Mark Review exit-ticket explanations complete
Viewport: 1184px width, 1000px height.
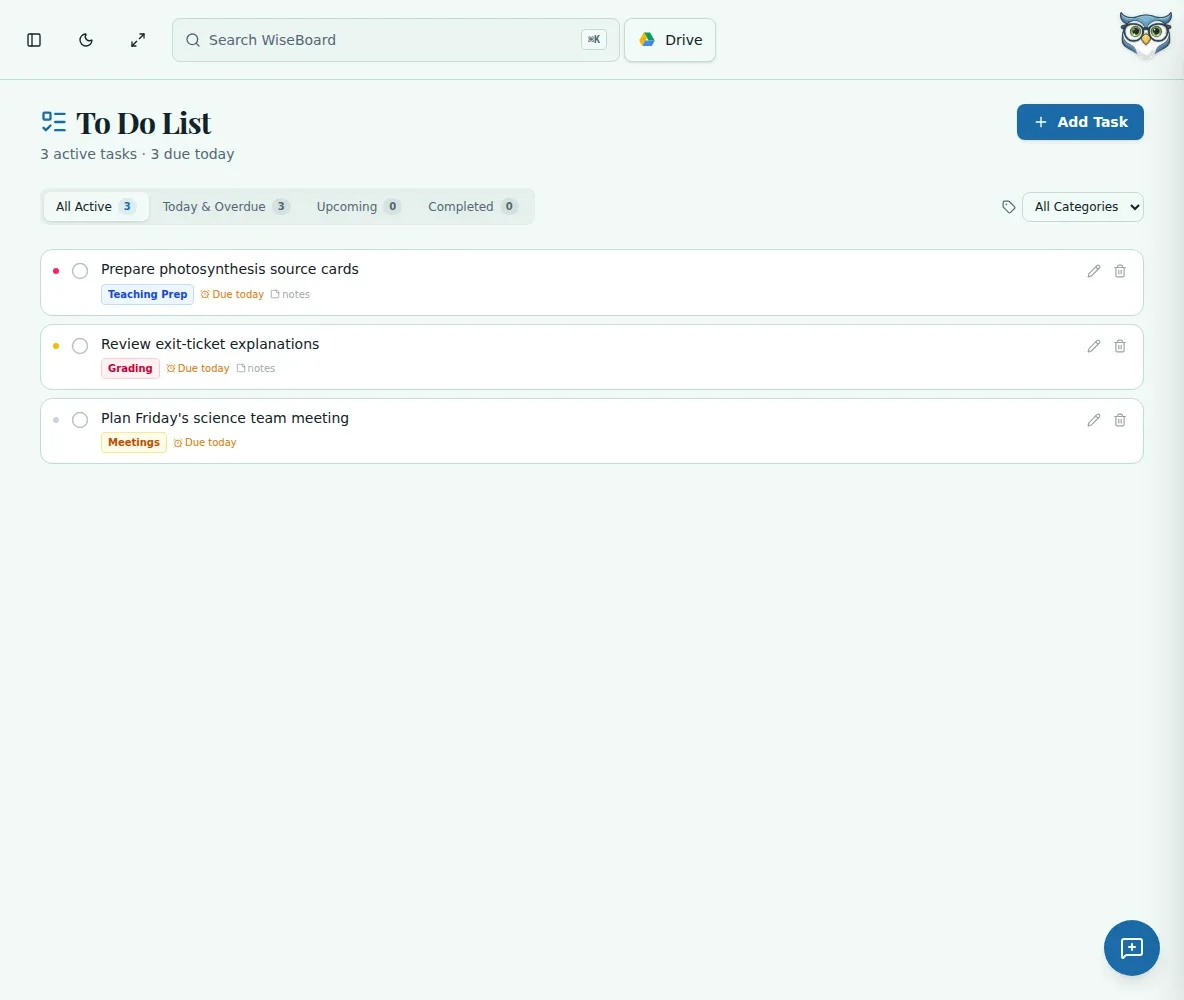tap(80, 346)
